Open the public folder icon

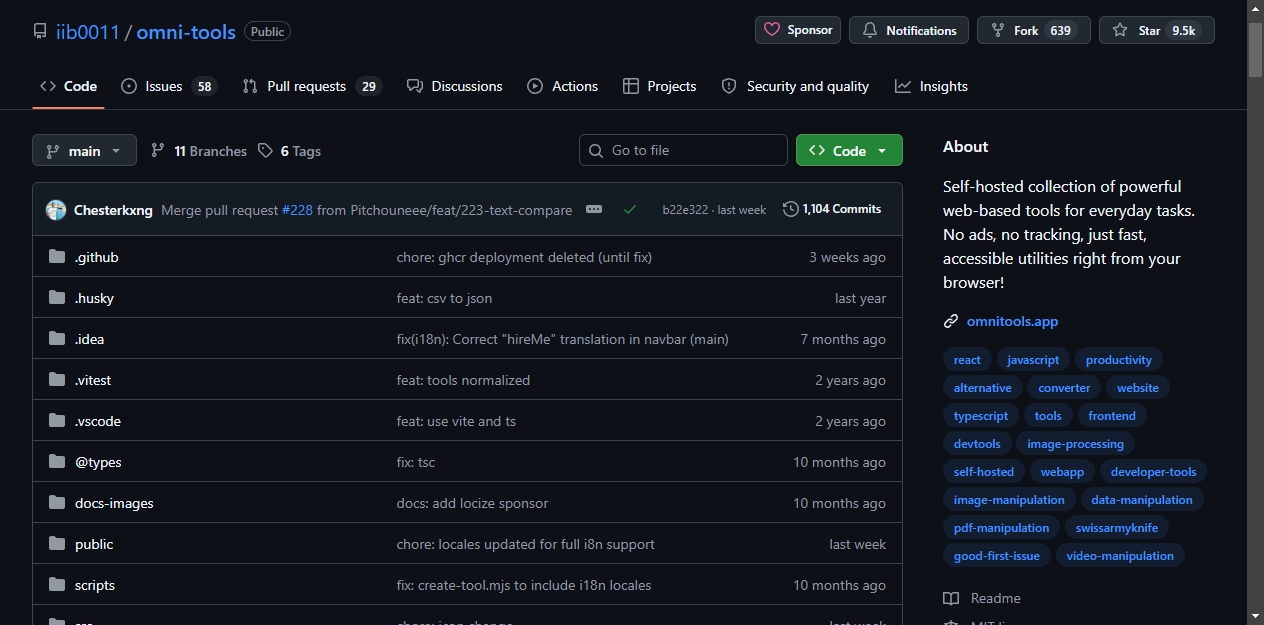(57, 544)
